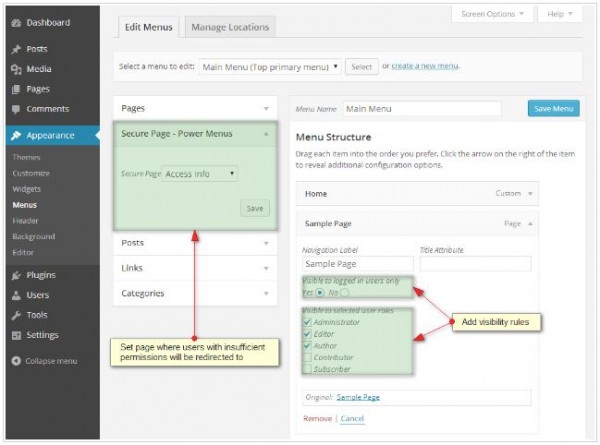Check the Subscriber role checkbox
Screen dimensions: 600x445
point(307,367)
